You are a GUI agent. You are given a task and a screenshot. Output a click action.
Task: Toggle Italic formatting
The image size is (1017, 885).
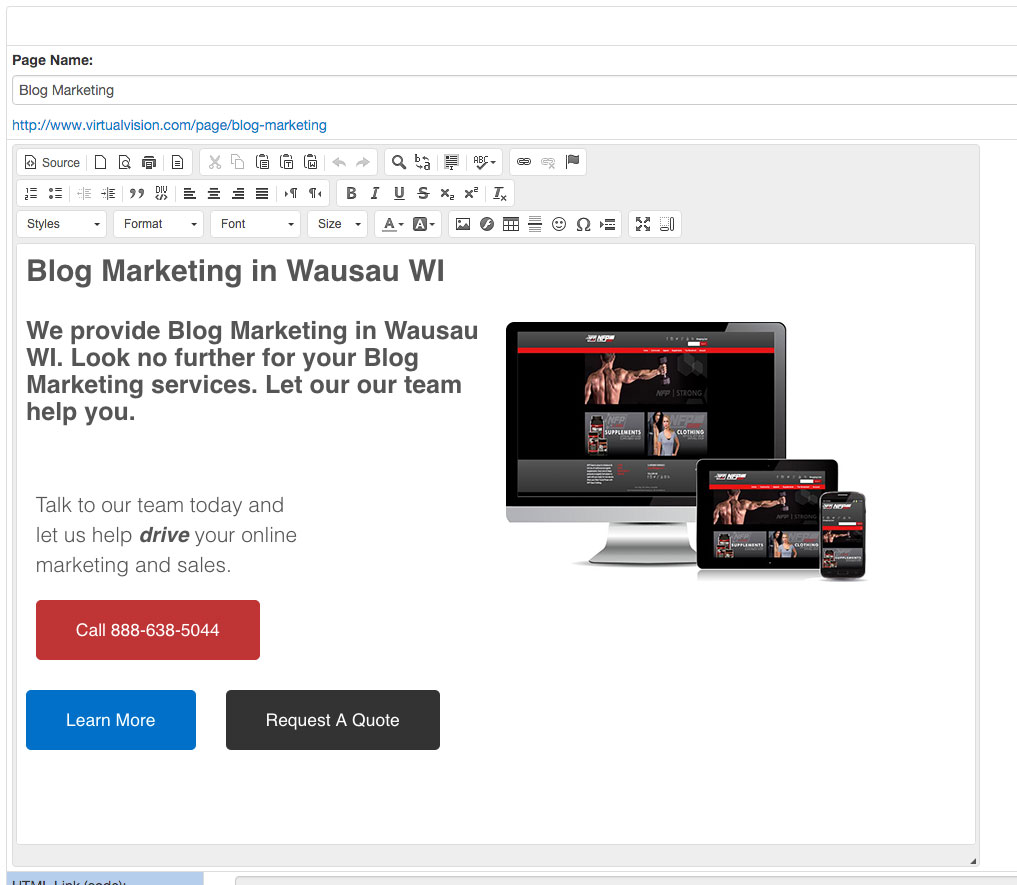375,193
